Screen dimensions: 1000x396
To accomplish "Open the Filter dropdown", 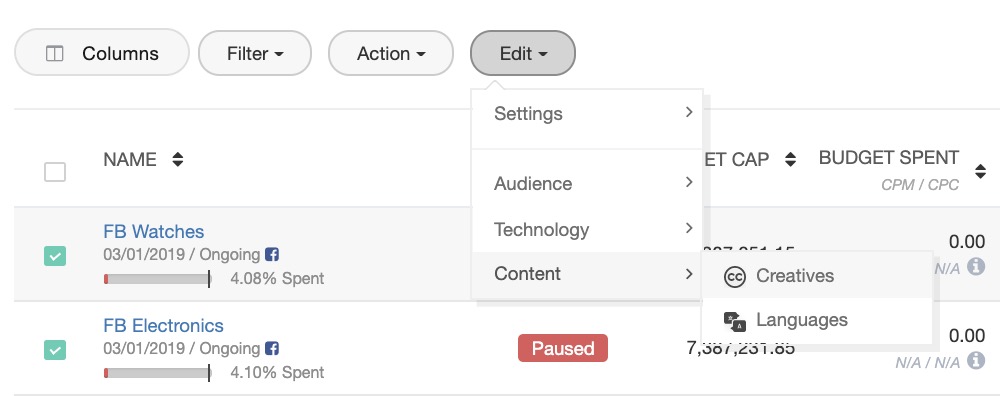I will [x=255, y=54].
